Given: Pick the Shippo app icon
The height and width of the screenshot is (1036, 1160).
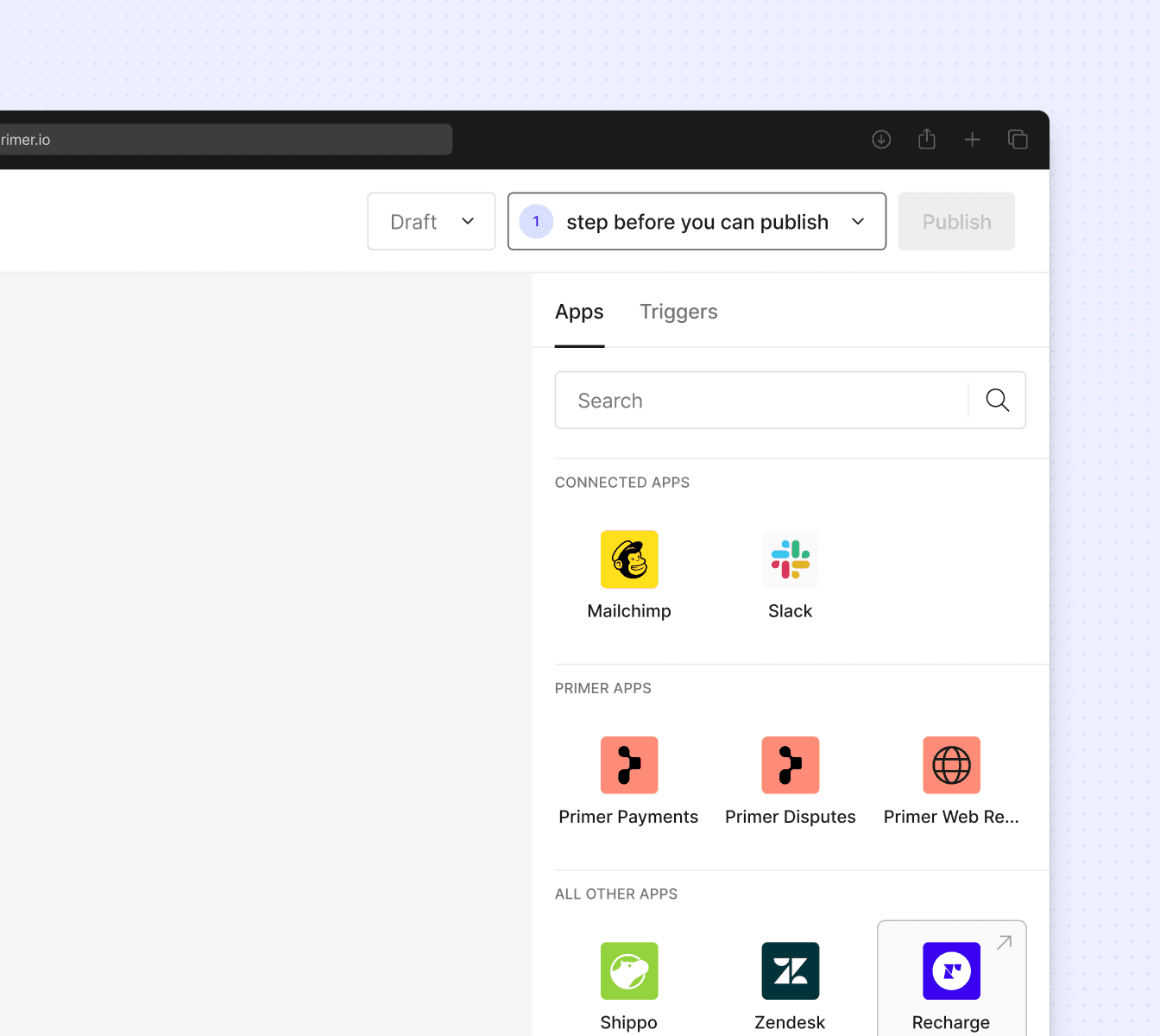Looking at the screenshot, I should (629, 971).
